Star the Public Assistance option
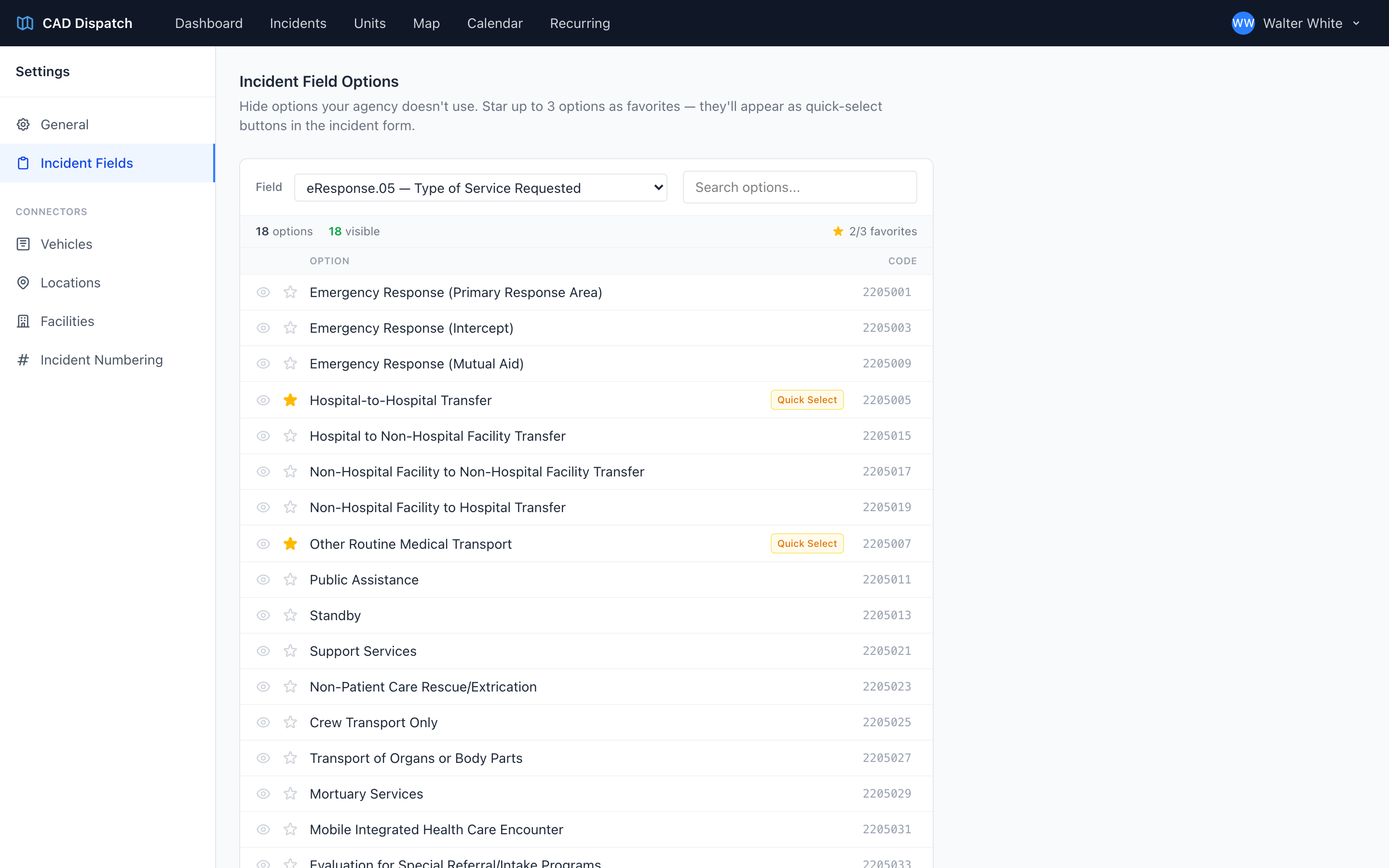Image resolution: width=1389 pixels, height=868 pixels. [290, 579]
